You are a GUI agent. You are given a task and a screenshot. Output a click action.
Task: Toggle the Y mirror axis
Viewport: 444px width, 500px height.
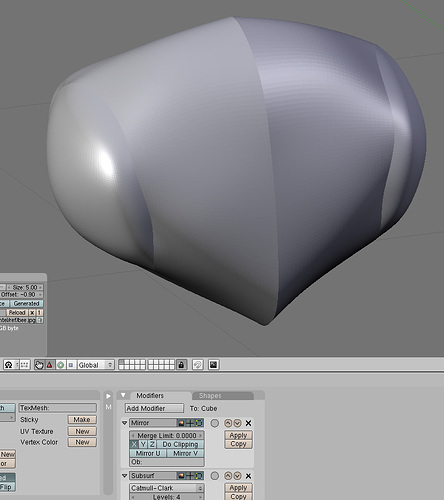point(143,444)
